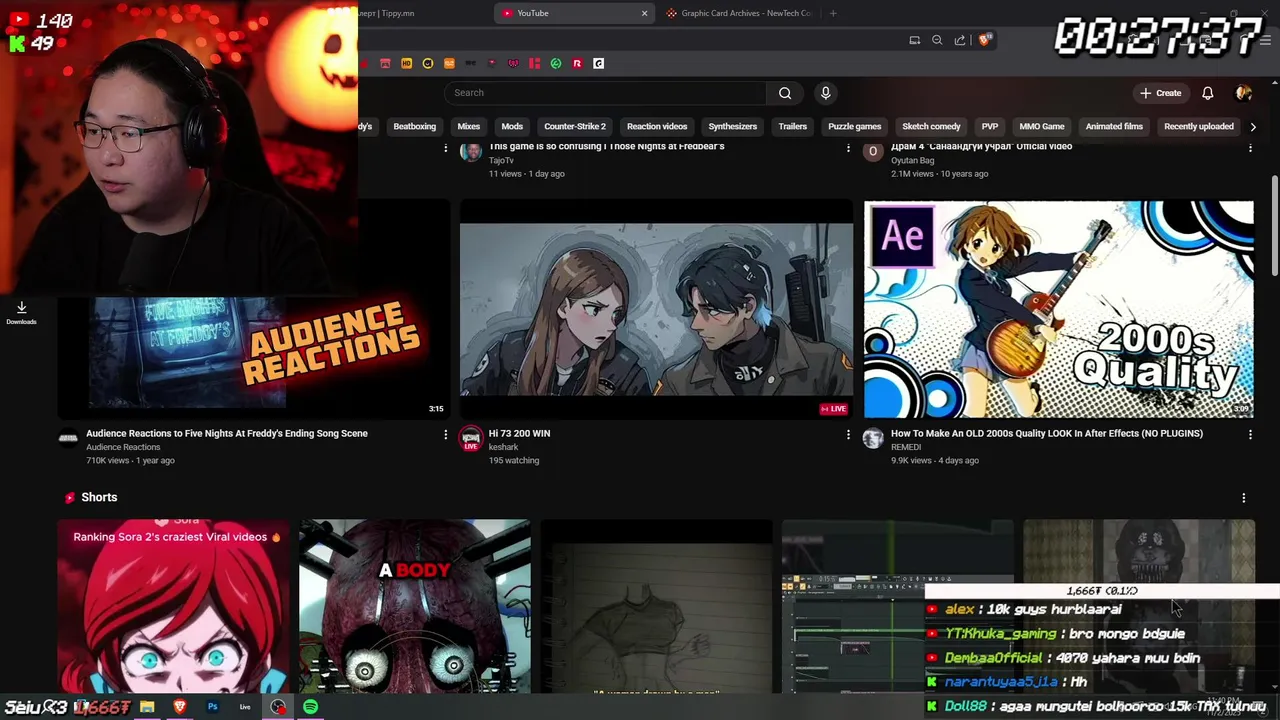The image size is (1280, 720).
Task: Open the green circular bookmark icon
Action: coord(556,63)
